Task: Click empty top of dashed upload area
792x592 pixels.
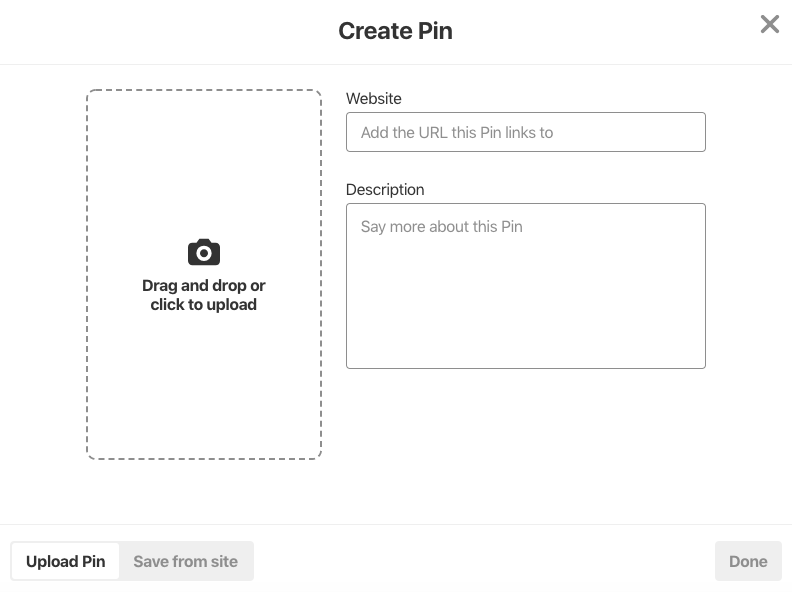Action: (x=204, y=152)
